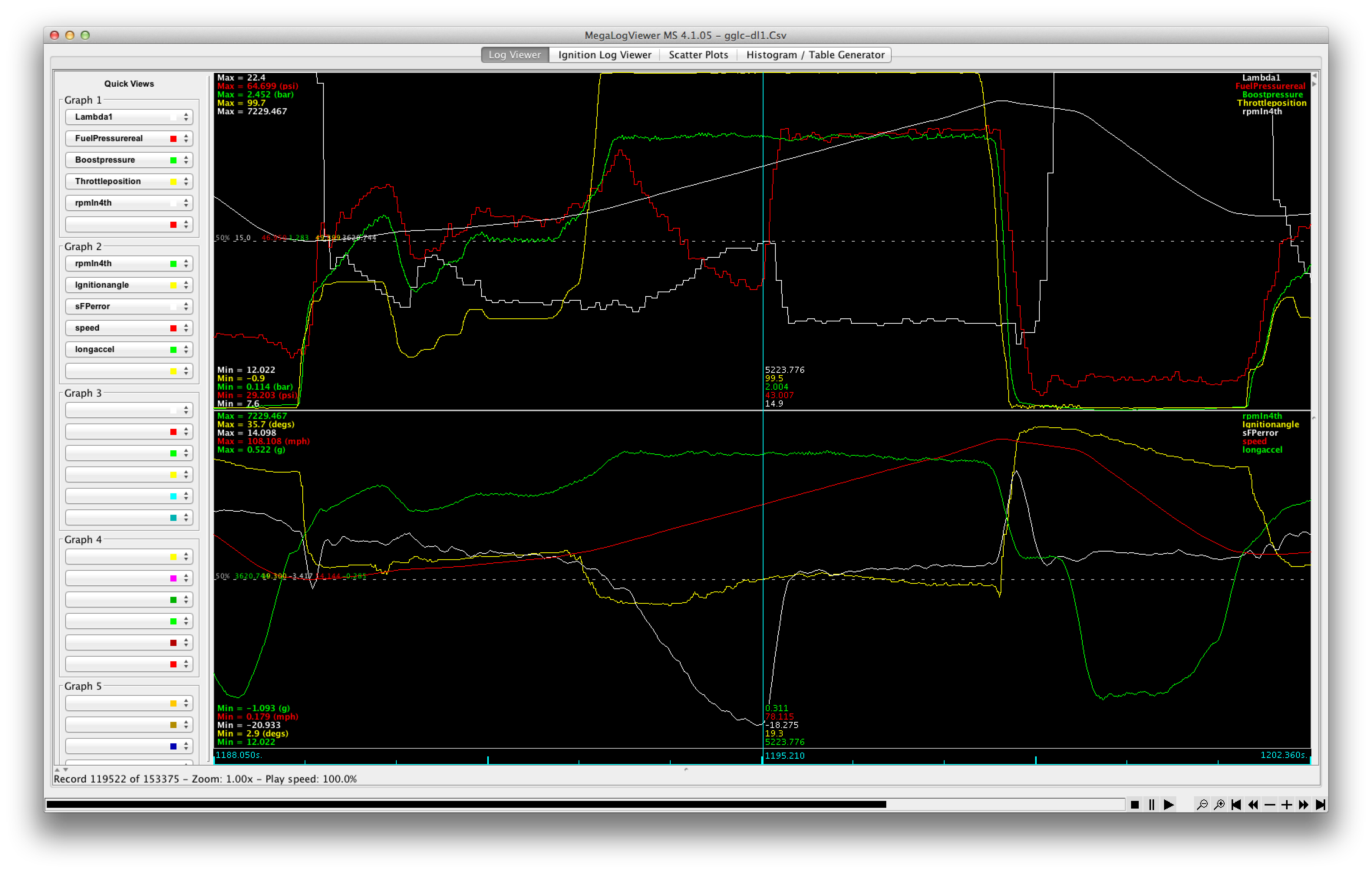Click the red FuelPressurereal color swatch
The image size is (1372, 873).
pos(173,139)
